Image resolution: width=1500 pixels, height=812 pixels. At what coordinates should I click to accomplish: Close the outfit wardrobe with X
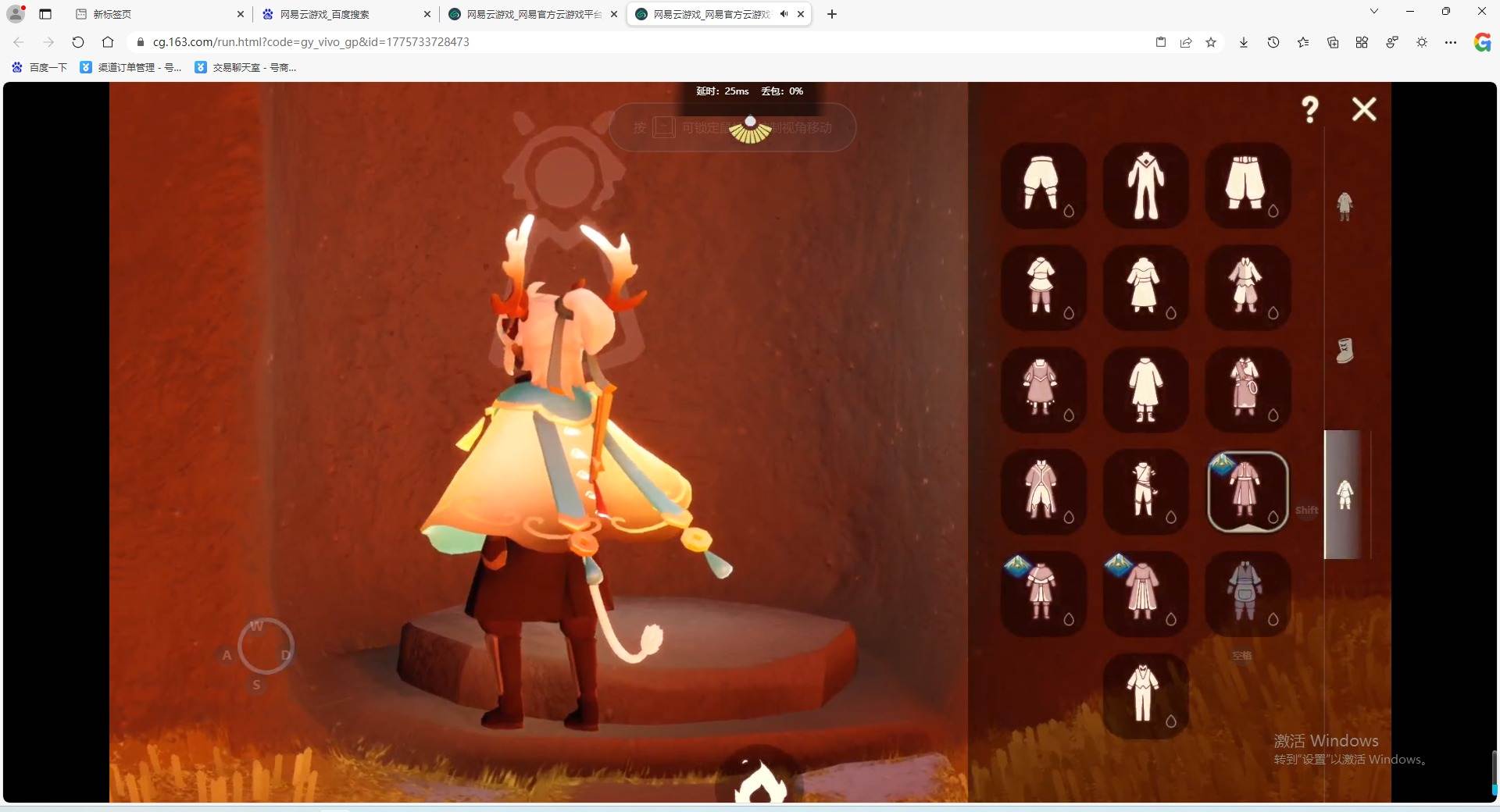point(1364,109)
